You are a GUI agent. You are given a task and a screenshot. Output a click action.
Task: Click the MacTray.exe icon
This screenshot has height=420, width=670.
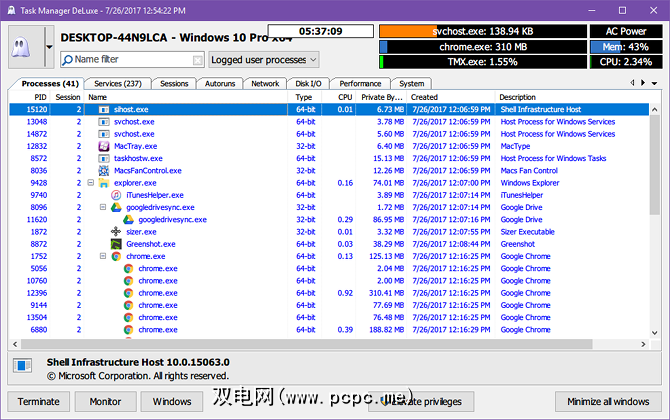(104, 146)
